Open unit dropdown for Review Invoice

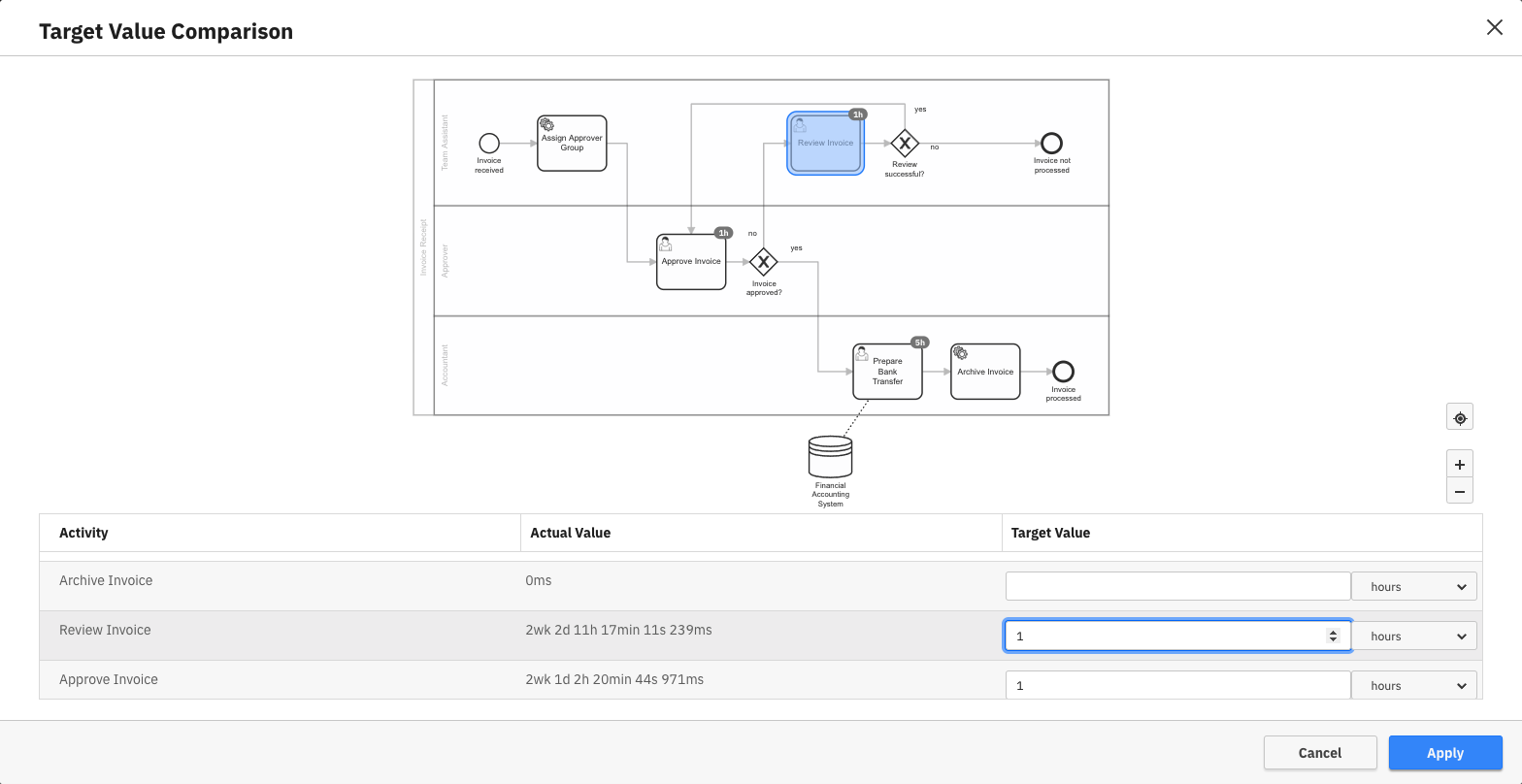[1414, 636]
